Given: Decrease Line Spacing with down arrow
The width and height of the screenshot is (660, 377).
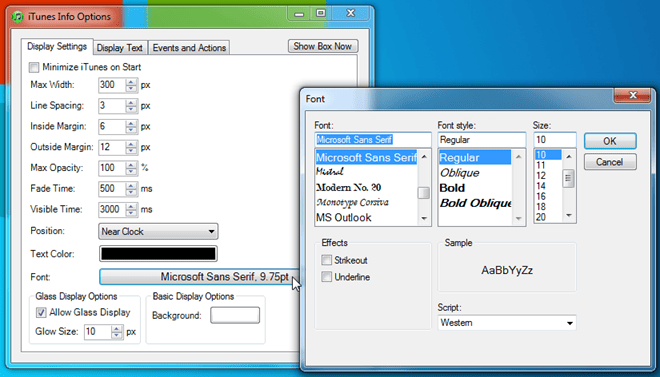Looking at the screenshot, I should click(x=131, y=109).
